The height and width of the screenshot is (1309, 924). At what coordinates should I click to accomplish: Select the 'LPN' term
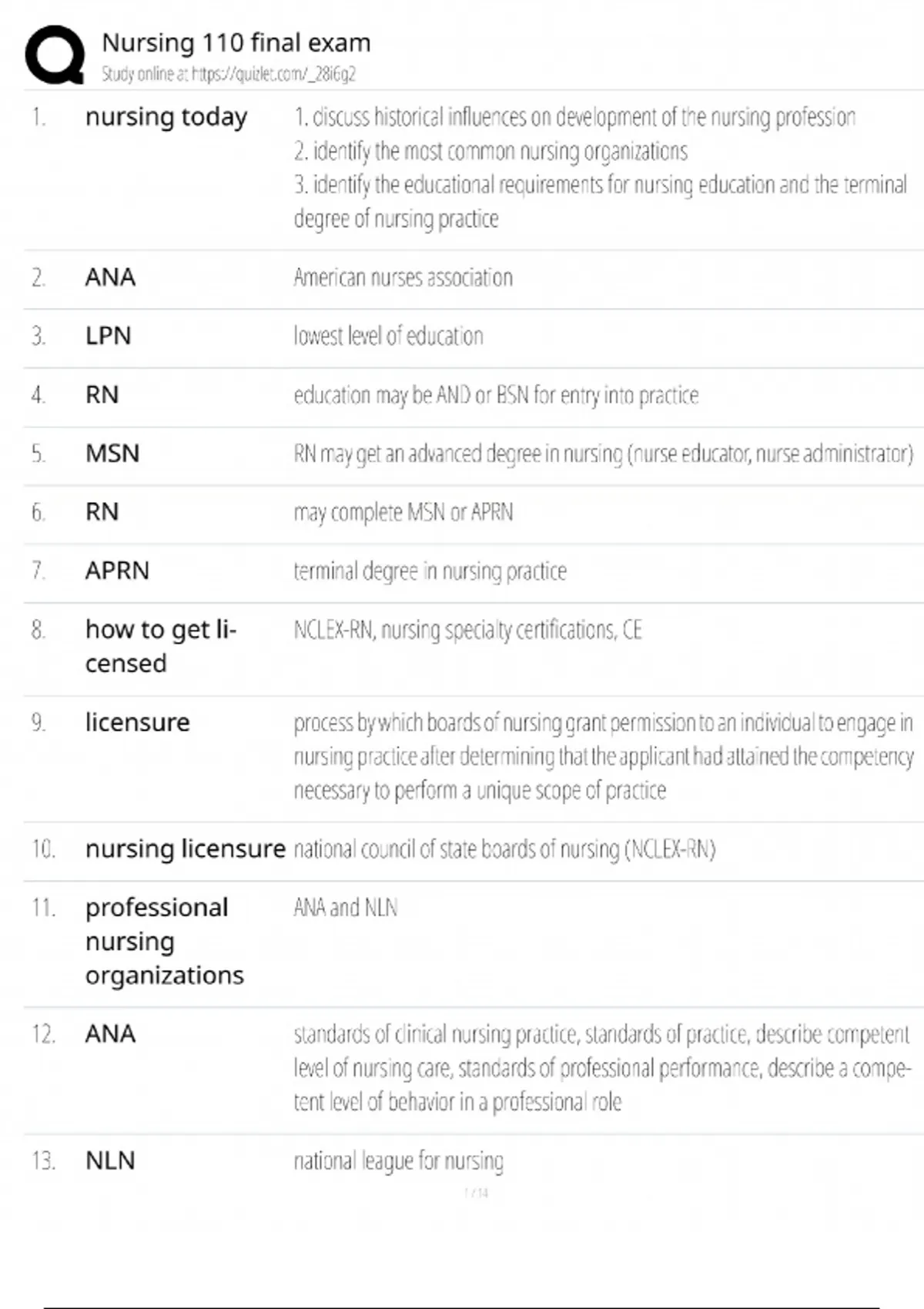coord(109,336)
